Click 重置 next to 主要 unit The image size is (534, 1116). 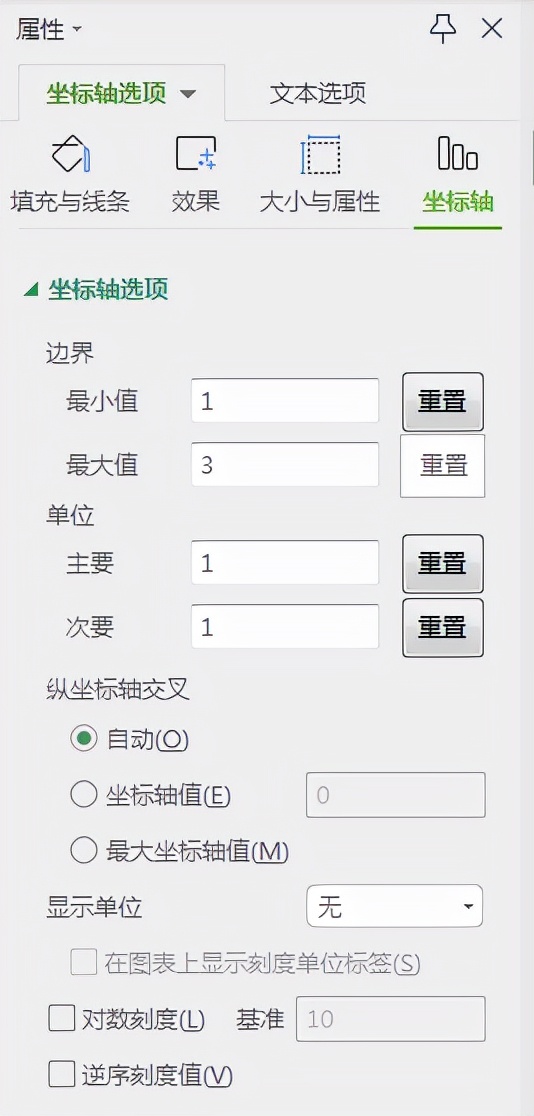click(x=443, y=564)
